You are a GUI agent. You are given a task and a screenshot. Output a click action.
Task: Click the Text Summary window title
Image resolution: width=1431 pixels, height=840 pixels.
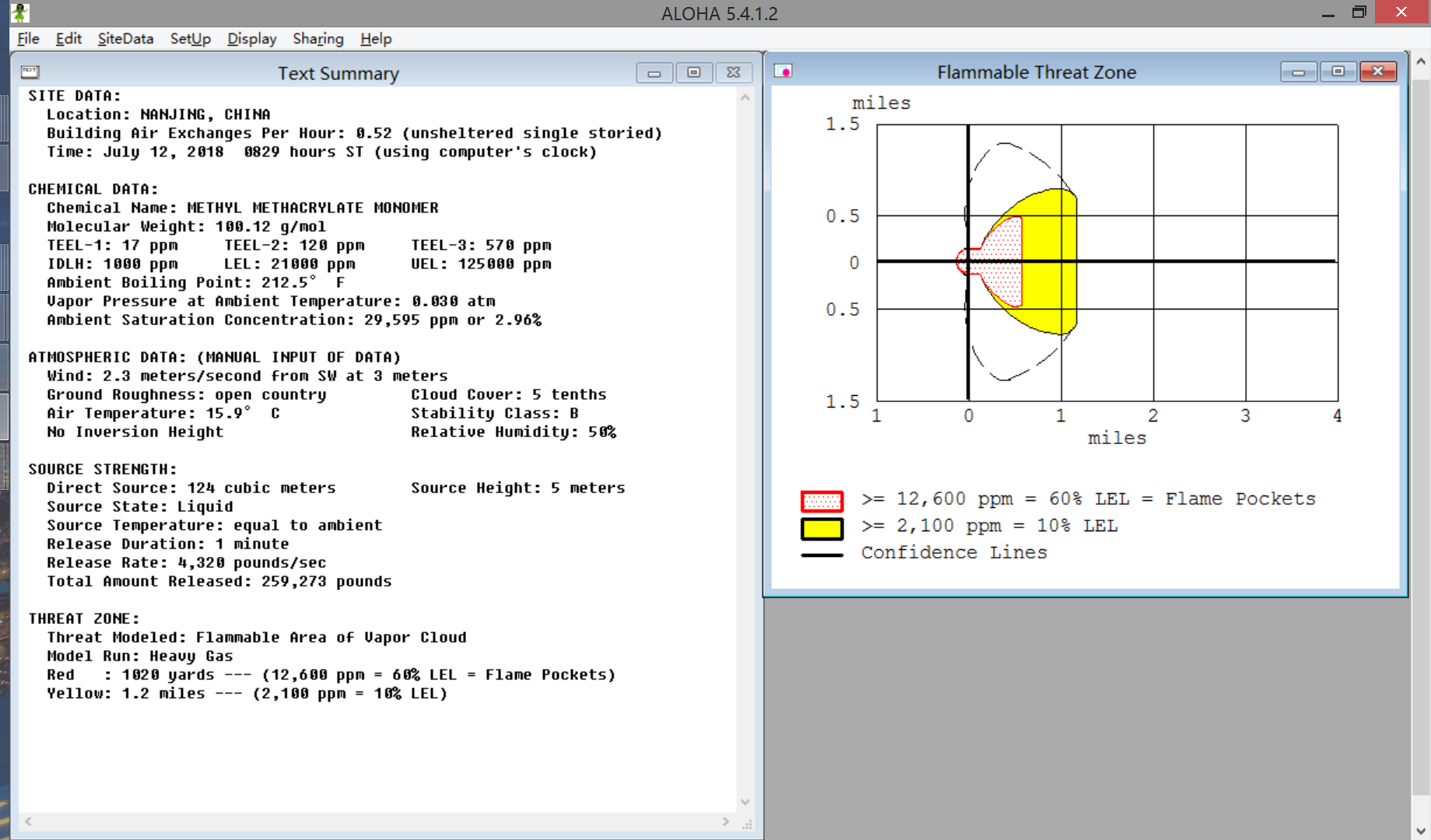[x=338, y=73]
